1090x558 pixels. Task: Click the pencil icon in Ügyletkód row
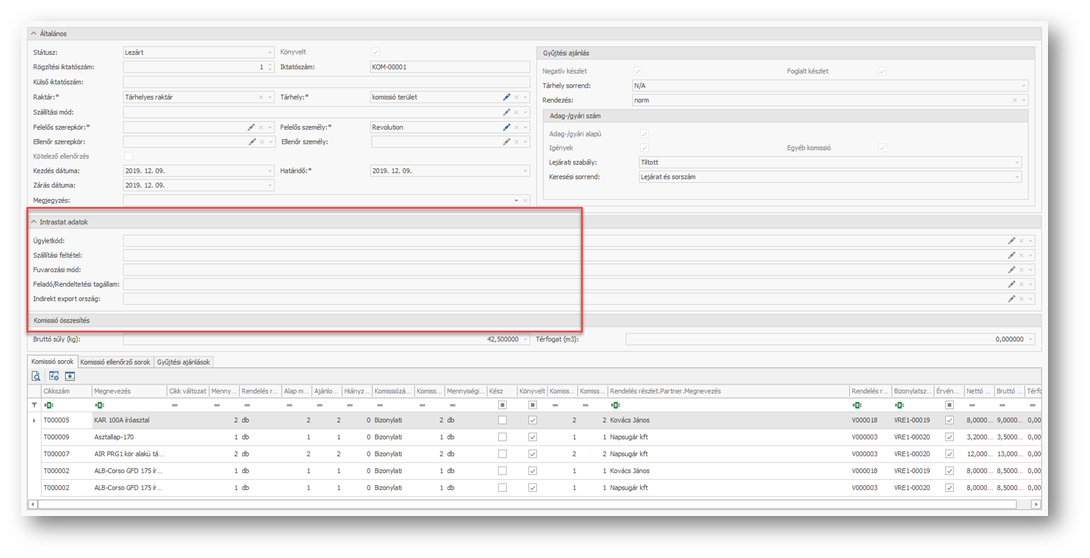pyautogui.click(x=1011, y=241)
